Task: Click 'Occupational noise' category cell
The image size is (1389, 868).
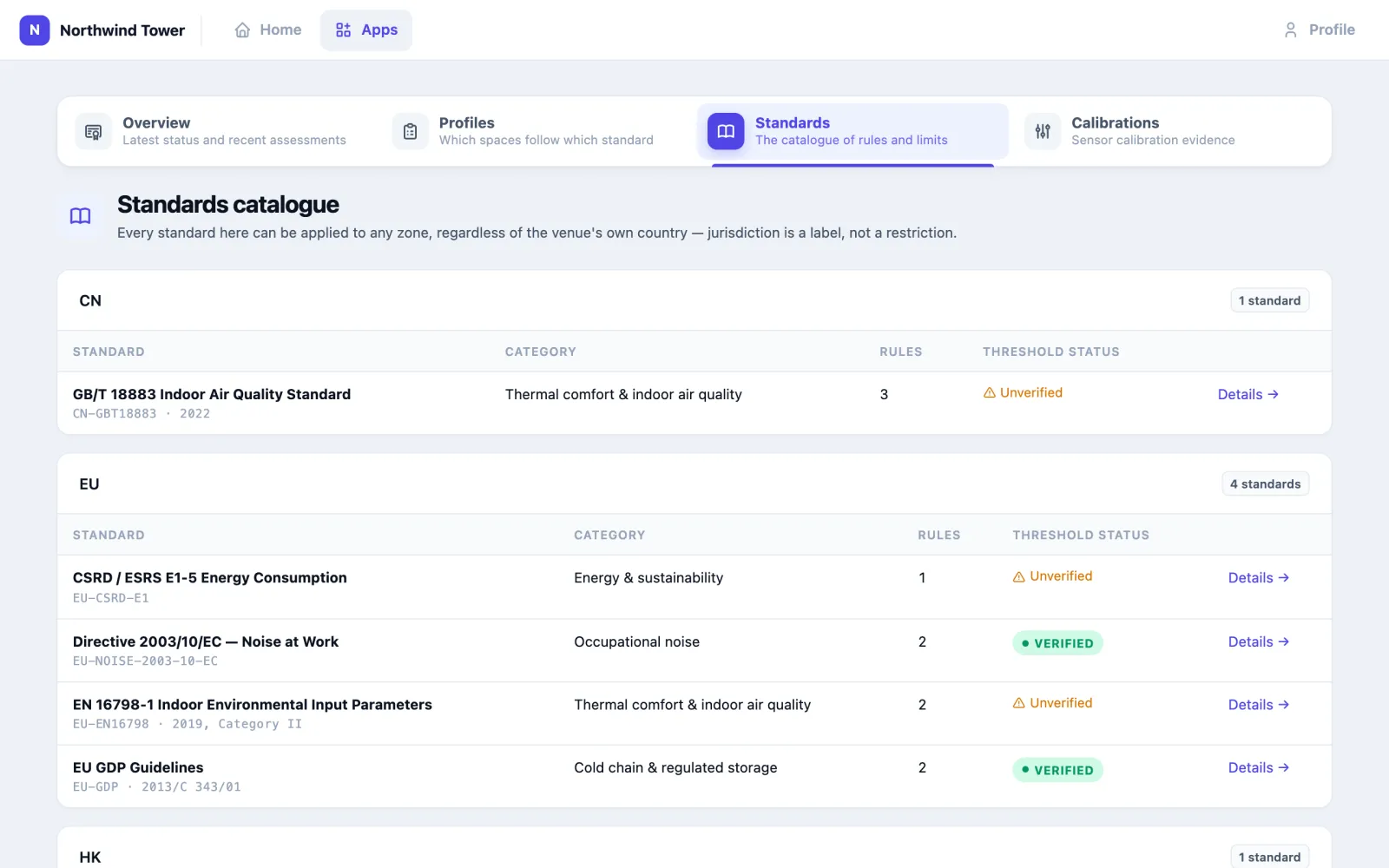Action: pos(636,642)
